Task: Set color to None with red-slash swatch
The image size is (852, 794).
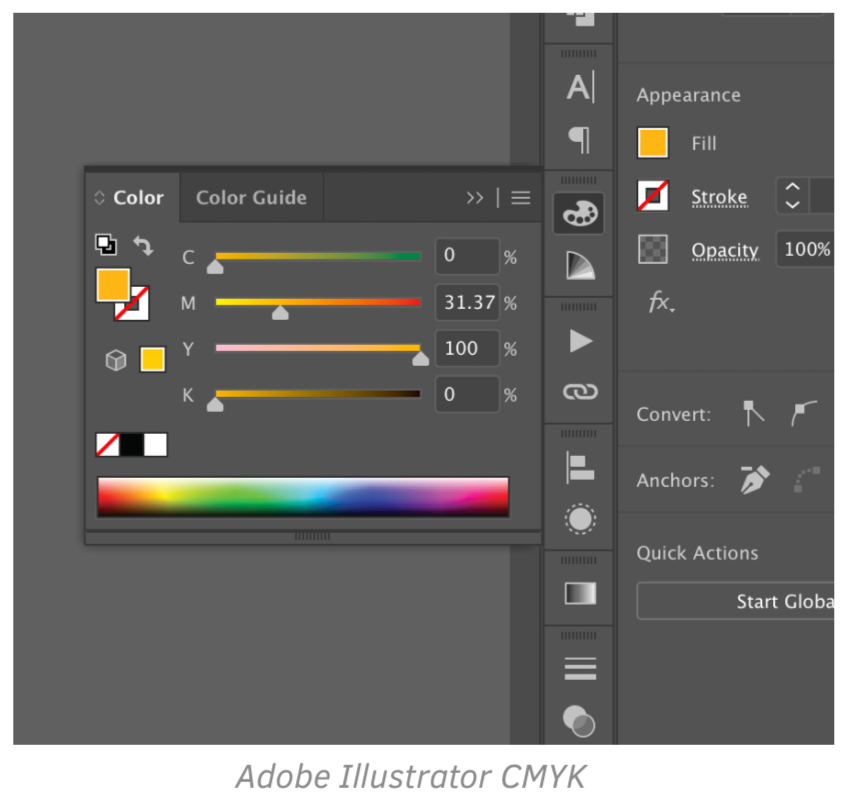Action: tap(108, 445)
